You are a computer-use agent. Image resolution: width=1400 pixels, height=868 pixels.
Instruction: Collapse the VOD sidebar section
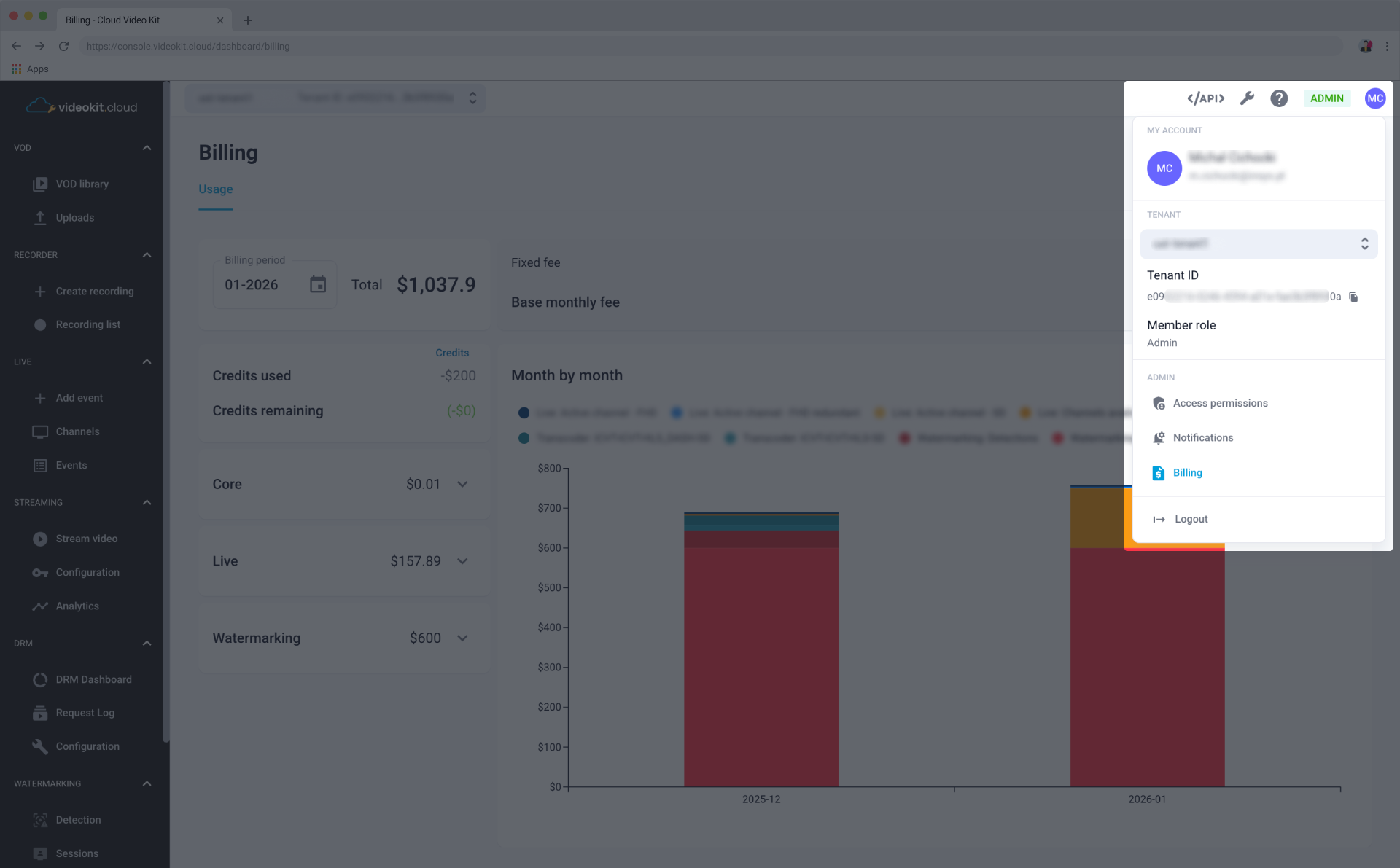point(147,148)
